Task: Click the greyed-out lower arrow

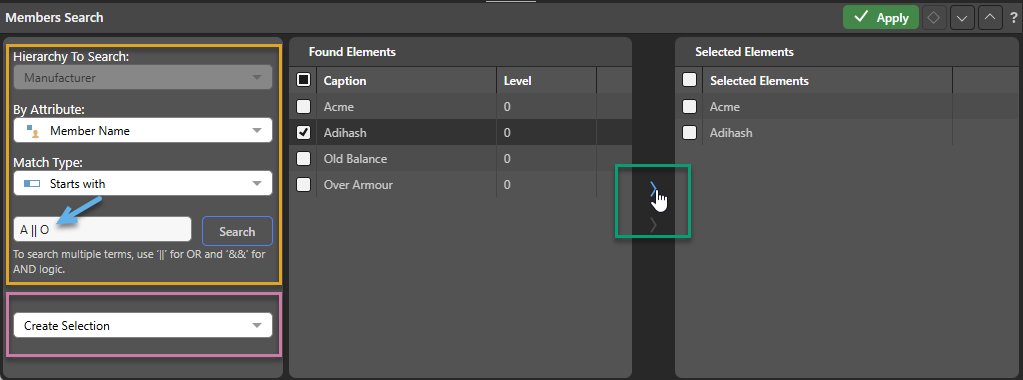Action: [x=653, y=225]
